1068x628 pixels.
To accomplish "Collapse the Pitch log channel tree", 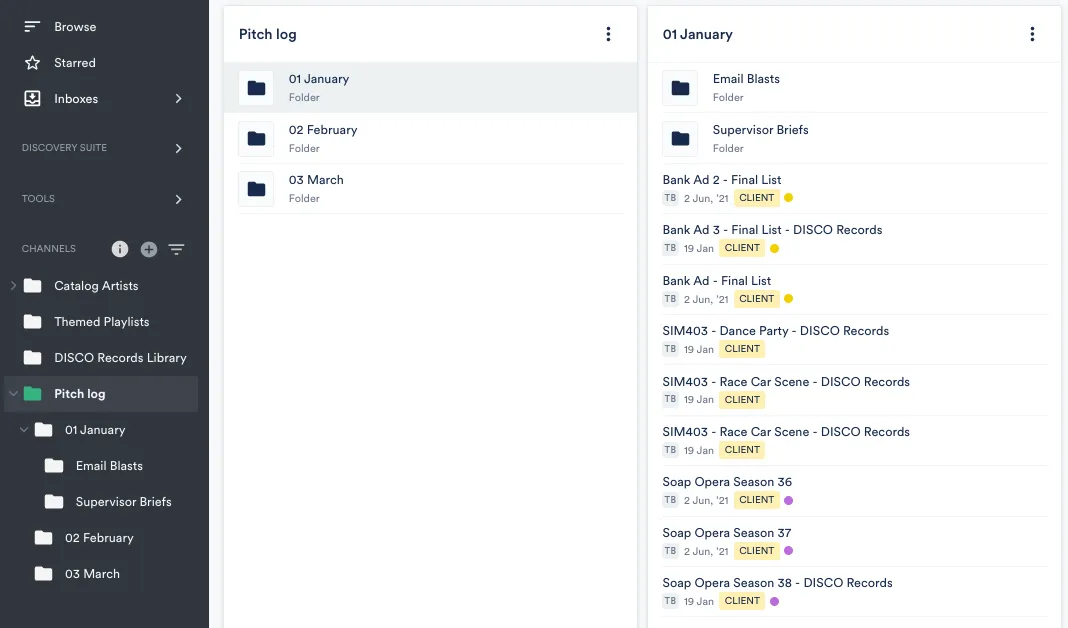I will tap(12, 393).
